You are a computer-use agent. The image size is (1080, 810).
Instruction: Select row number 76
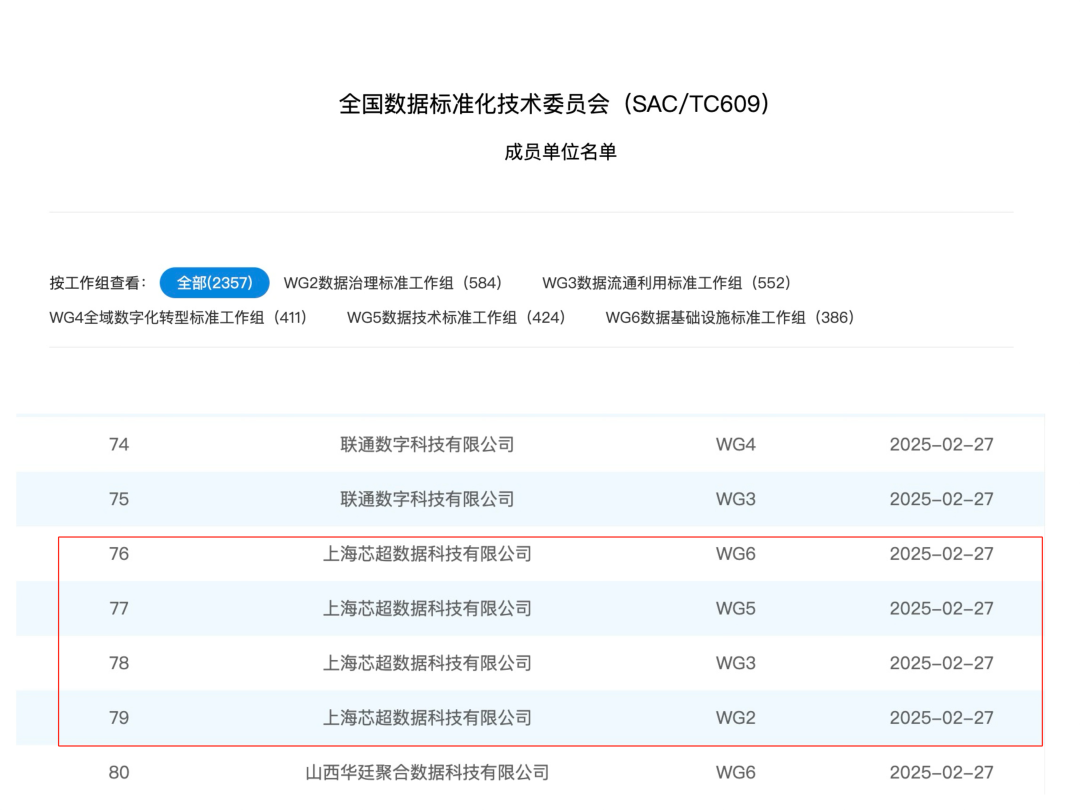pyautogui.click(x=118, y=554)
